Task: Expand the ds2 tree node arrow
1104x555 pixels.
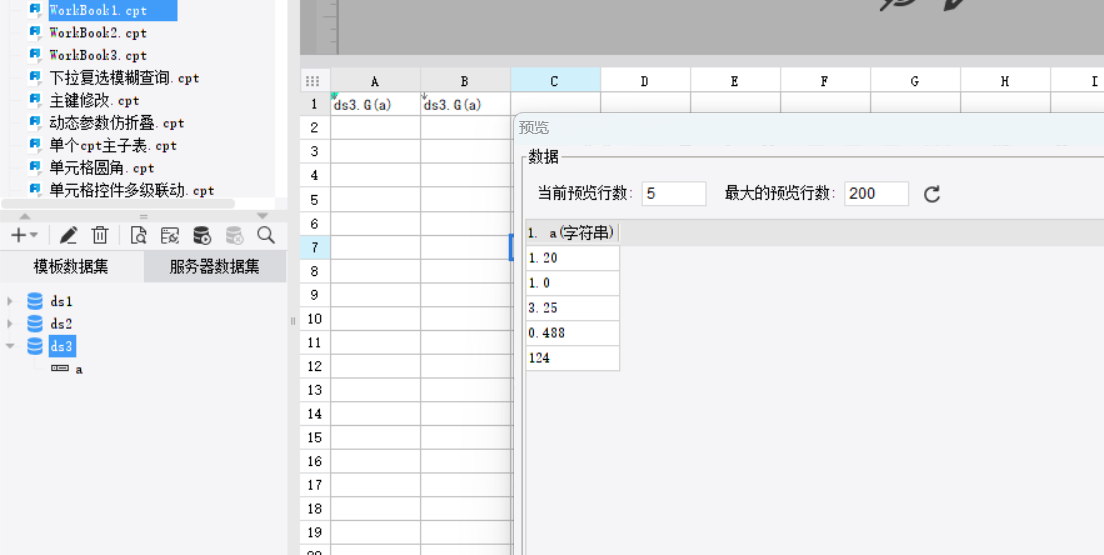Action: pos(10,324)
